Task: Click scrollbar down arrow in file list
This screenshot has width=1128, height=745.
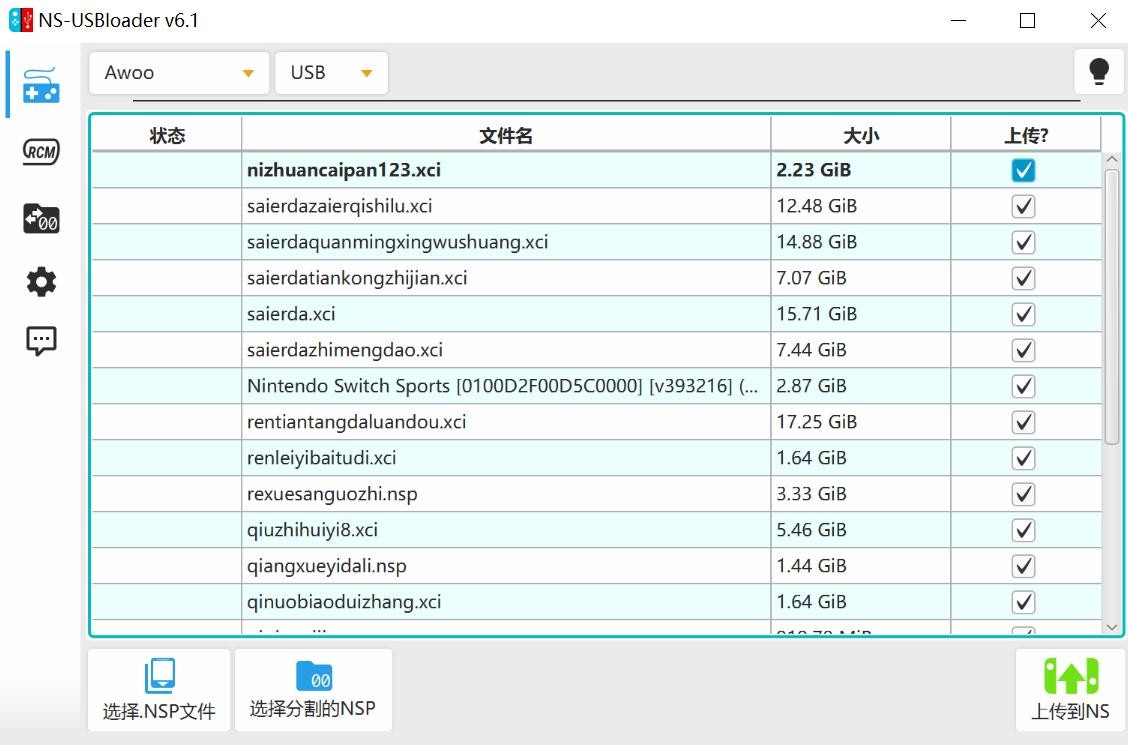Action: coord(1111,627)
